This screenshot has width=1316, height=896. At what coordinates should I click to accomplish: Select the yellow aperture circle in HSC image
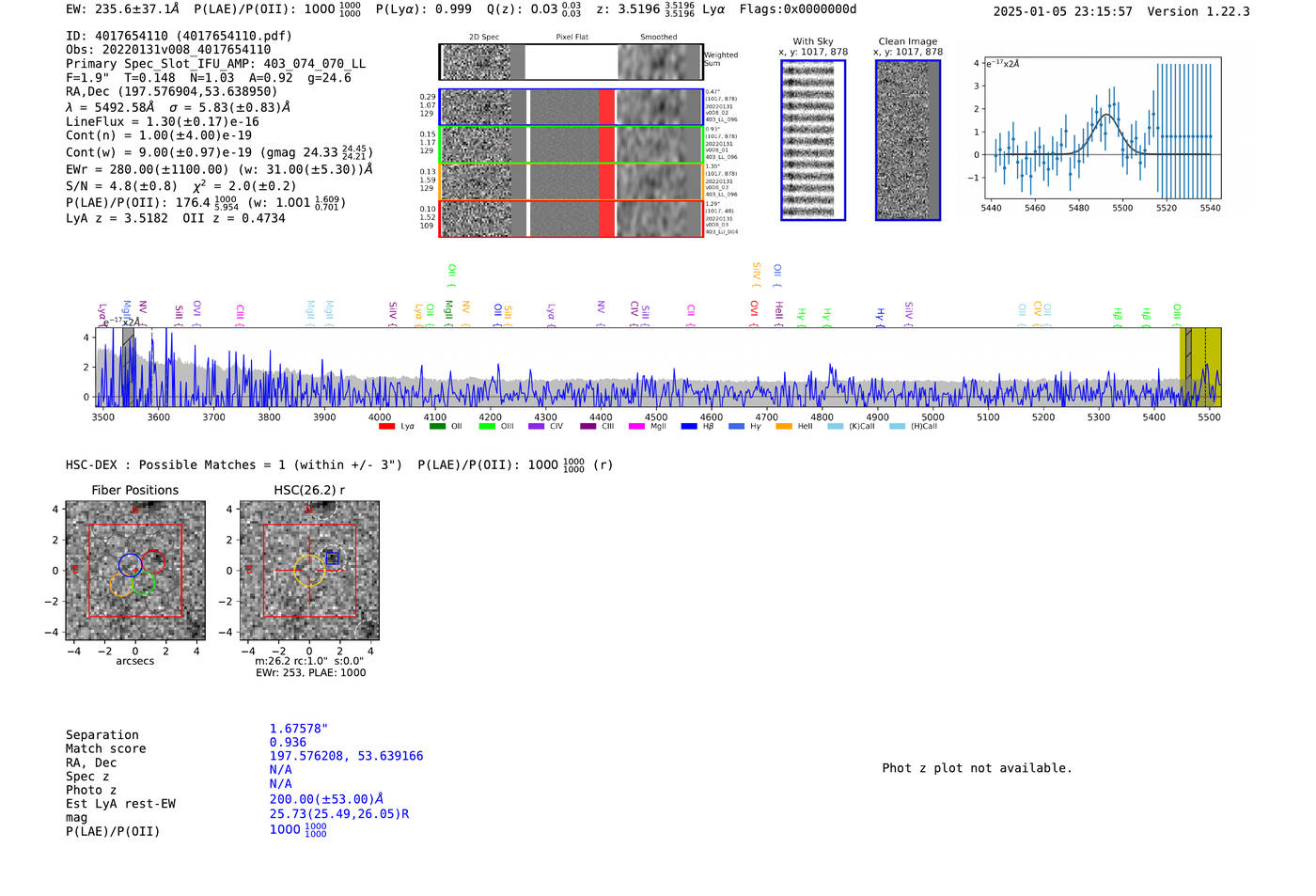pos(309,571)
